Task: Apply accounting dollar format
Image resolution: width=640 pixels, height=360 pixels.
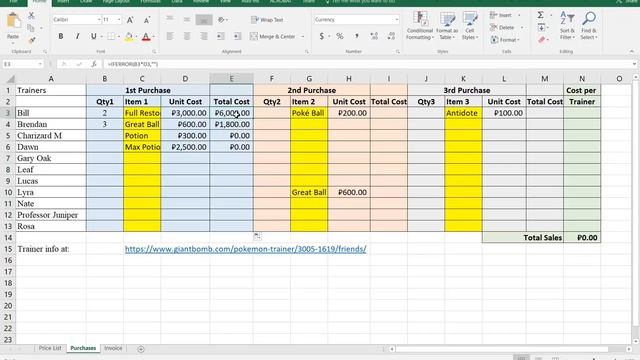Action: pyautogui.click(x=322, y=36)
